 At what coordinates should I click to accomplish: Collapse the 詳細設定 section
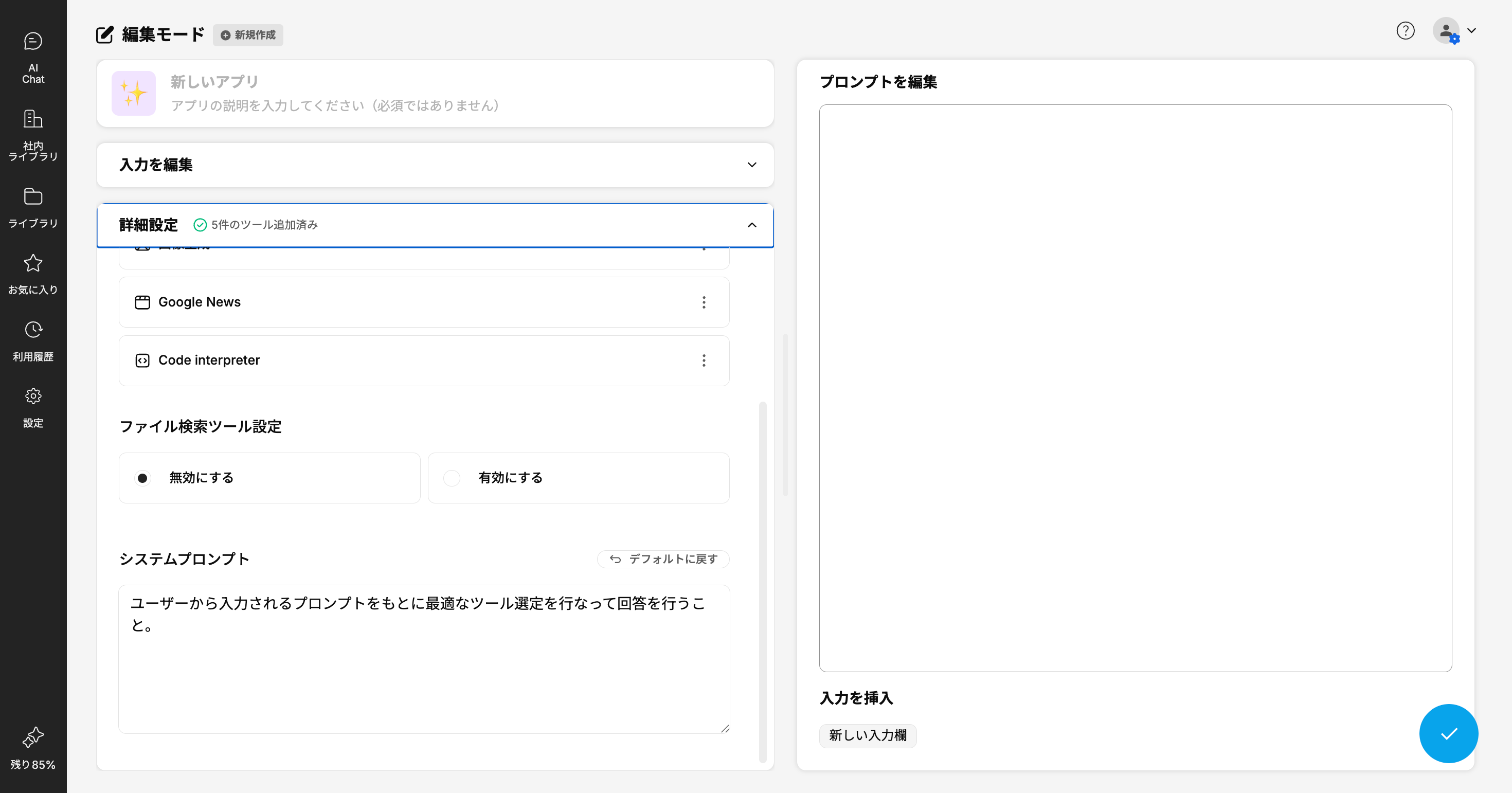tap(751, 225)
